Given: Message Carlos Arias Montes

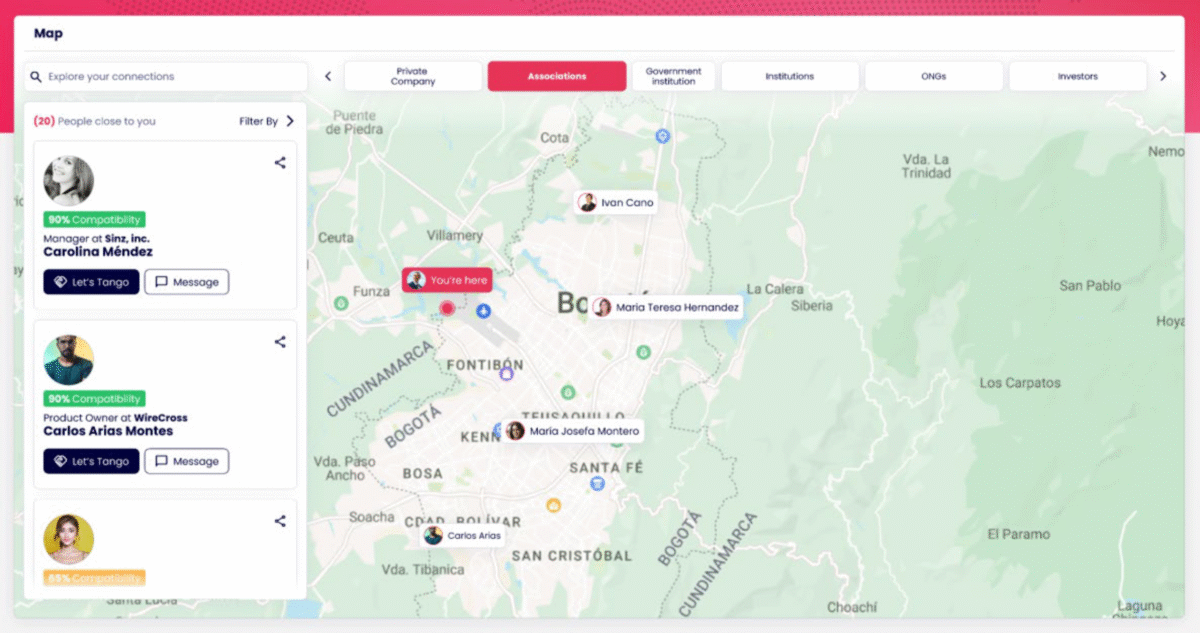Looking at the screenshot, I should (x=187, y=461).
